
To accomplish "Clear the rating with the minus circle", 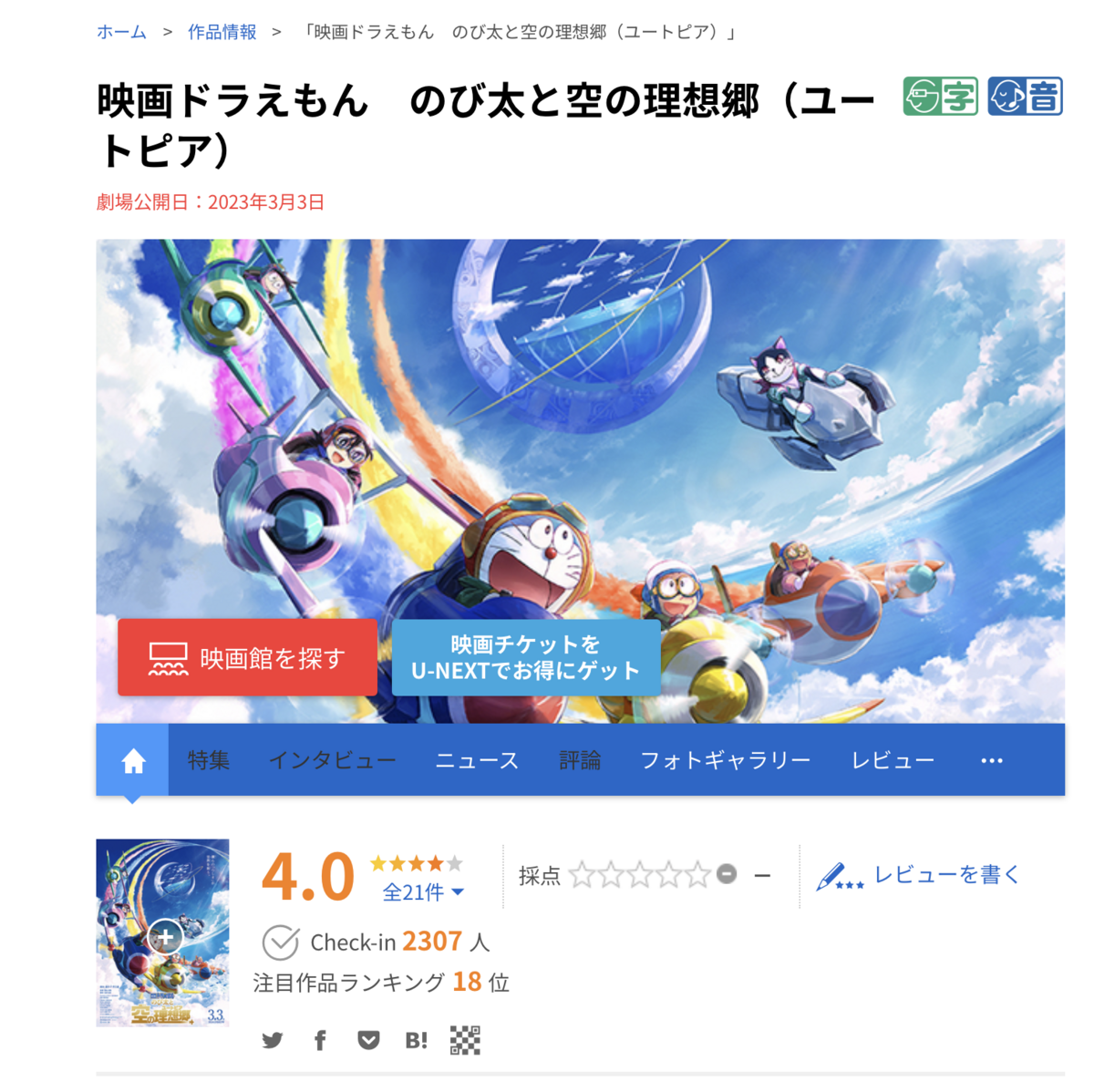I will 727,874.
